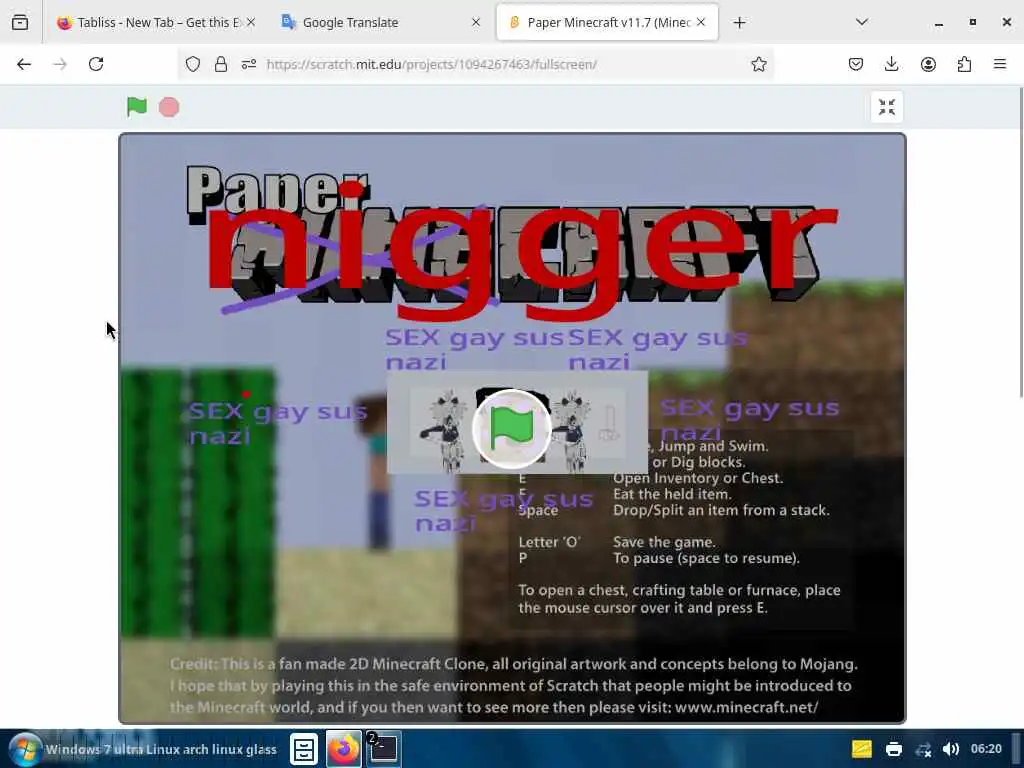1024x768 pixels.
Task: Open the Firefox account menu
Action: point(928,64)
